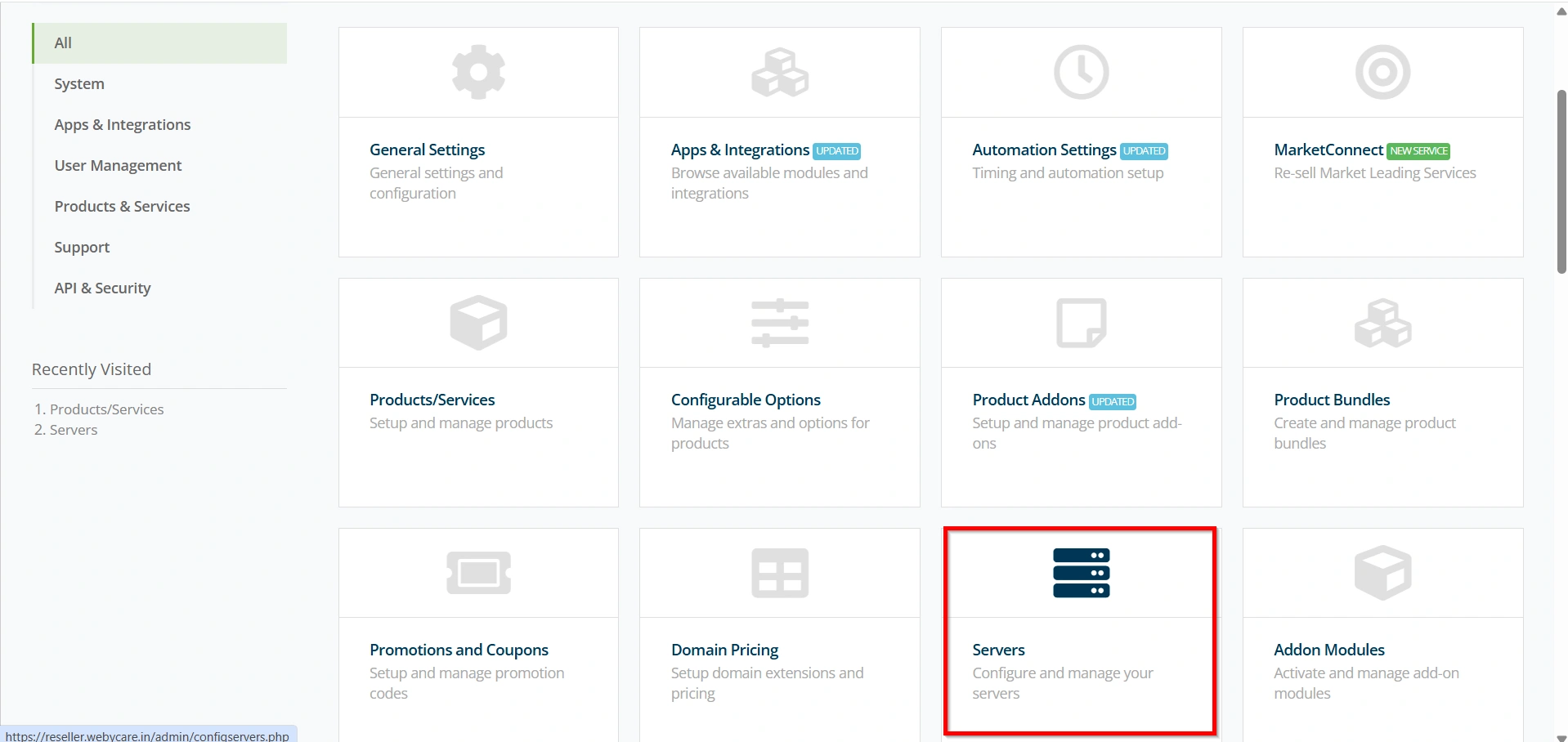
Task: Open the Servers title link
Action: pos(998,650)
